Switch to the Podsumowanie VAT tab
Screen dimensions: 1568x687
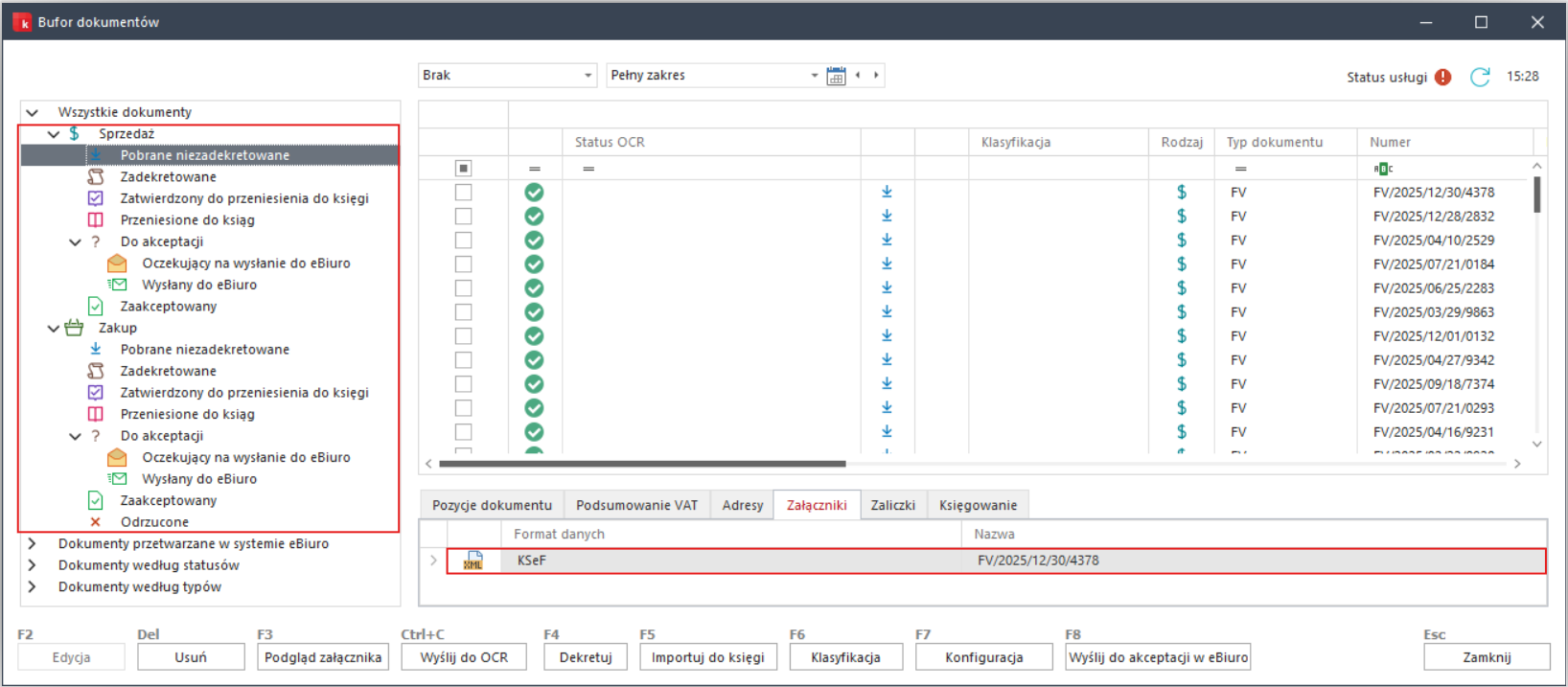tap(636, 505)
